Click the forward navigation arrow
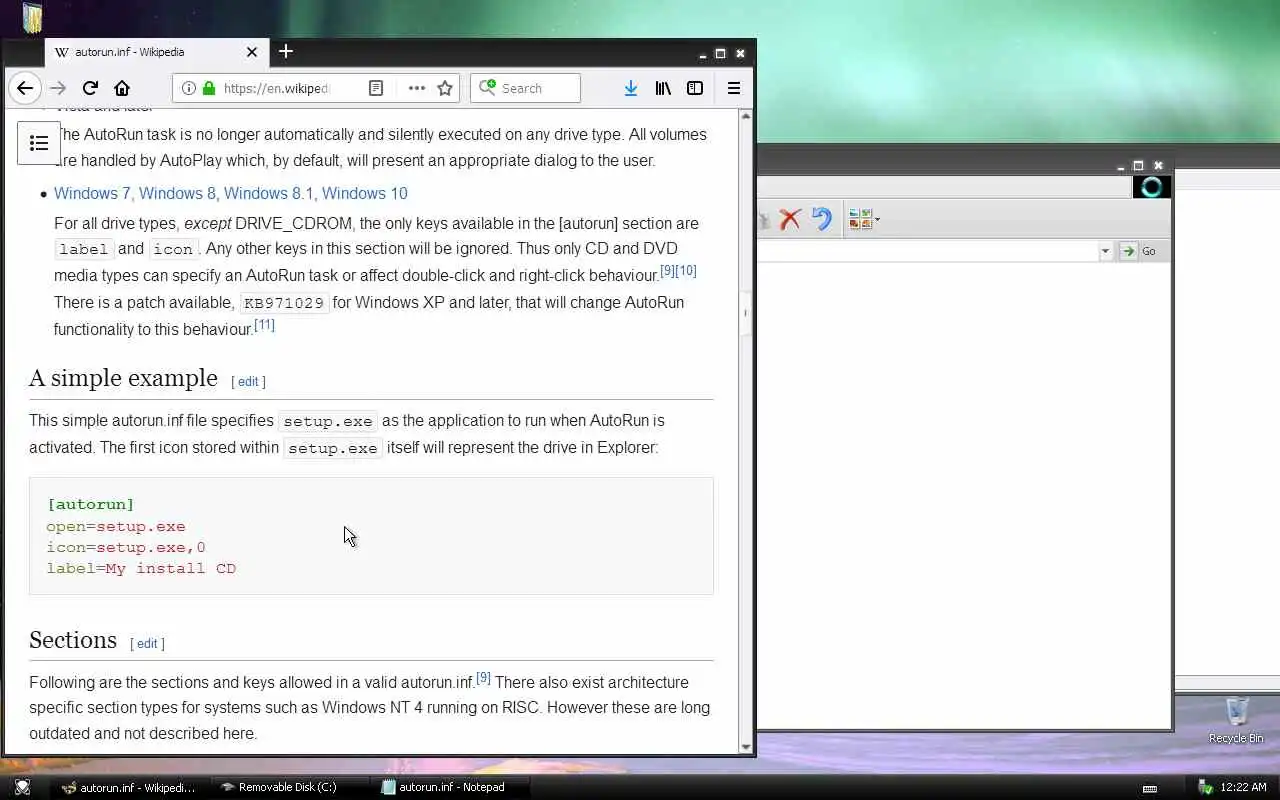 (58, 88)
